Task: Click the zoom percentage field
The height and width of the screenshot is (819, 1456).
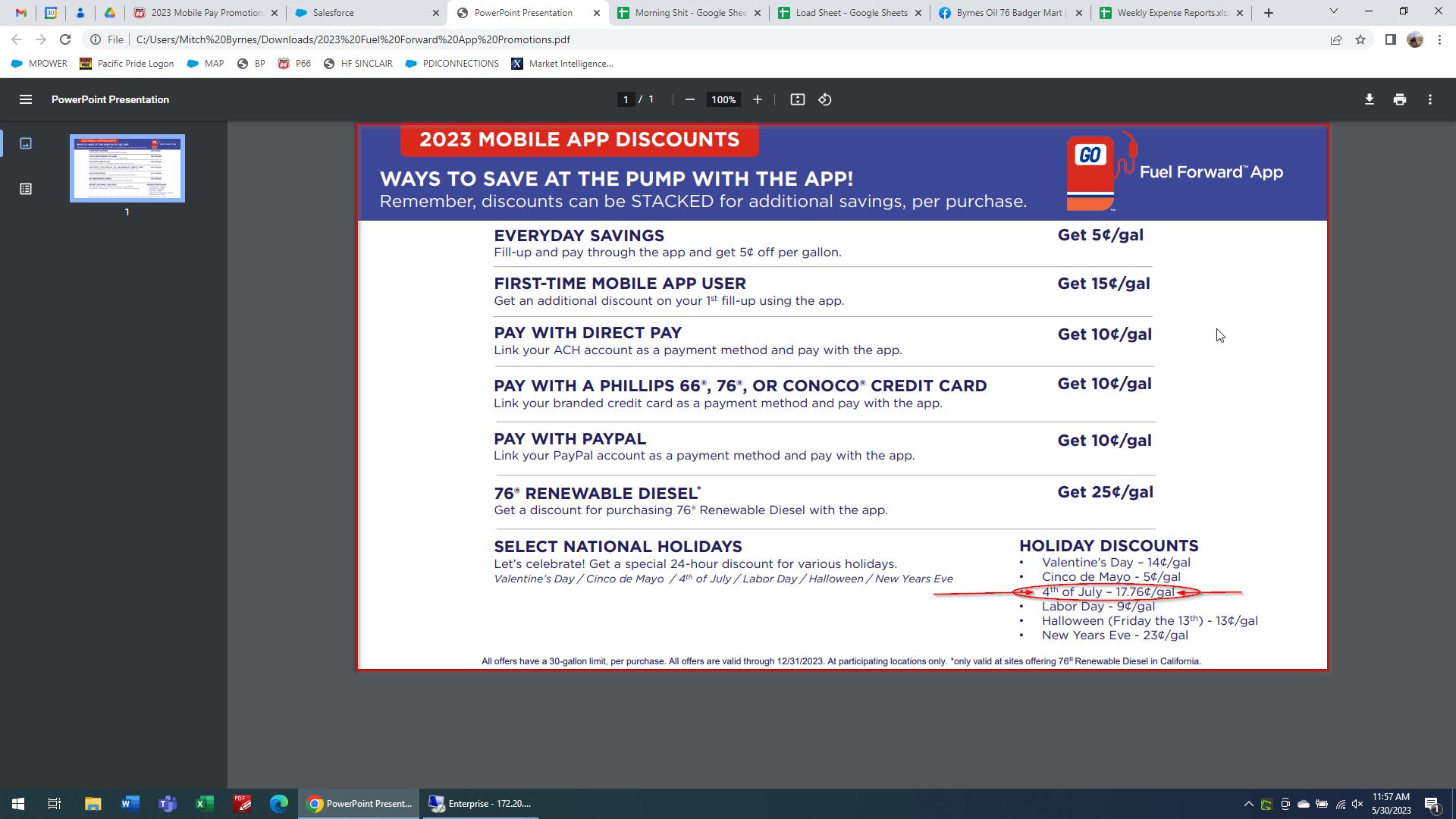Action: (x=723, y=99)
